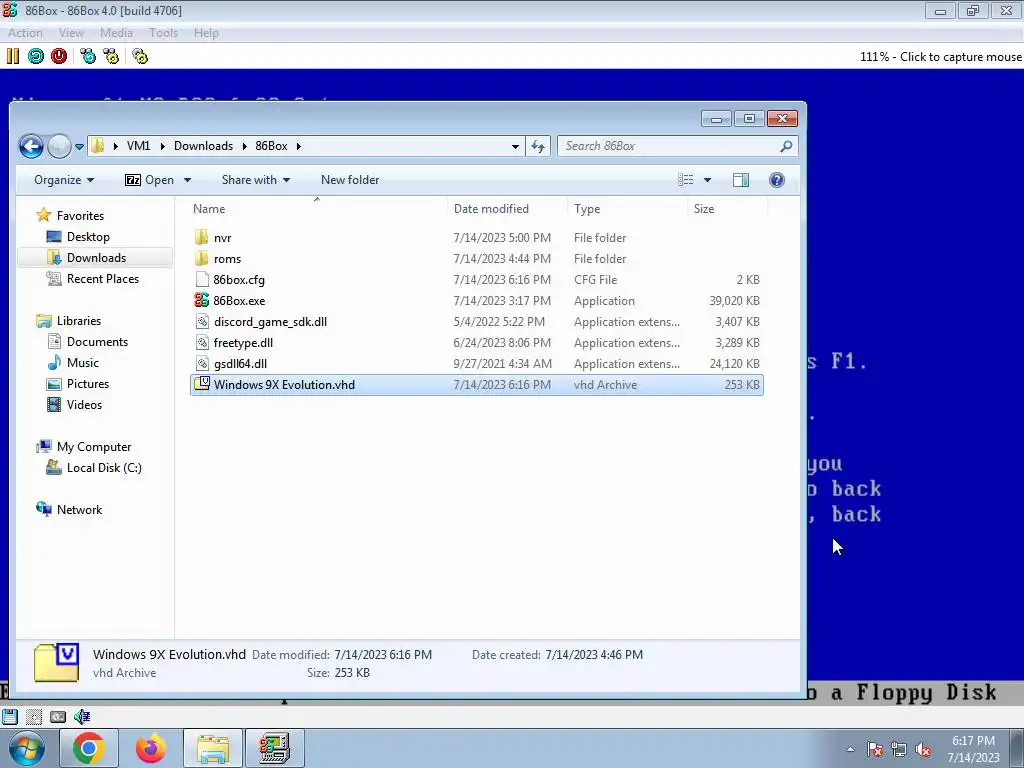Open 86Box settings gear icon
Image resolution: width=1024 pixels, height=768 pixels.
pyautogui.click(x=140, y=56)
